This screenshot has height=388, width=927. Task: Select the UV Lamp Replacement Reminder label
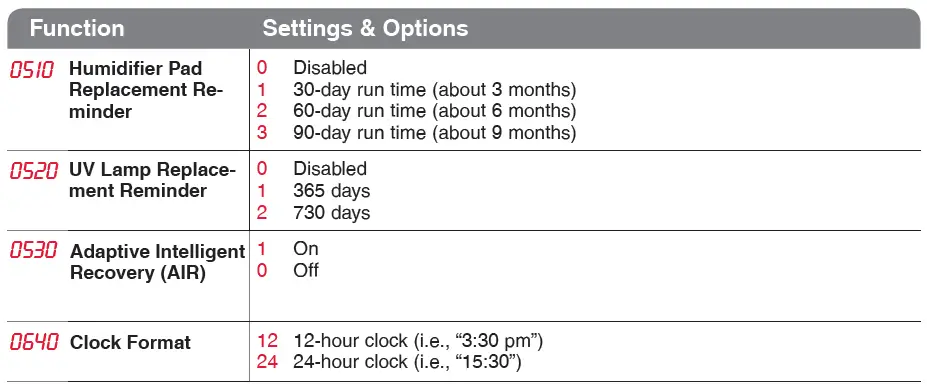153,180
